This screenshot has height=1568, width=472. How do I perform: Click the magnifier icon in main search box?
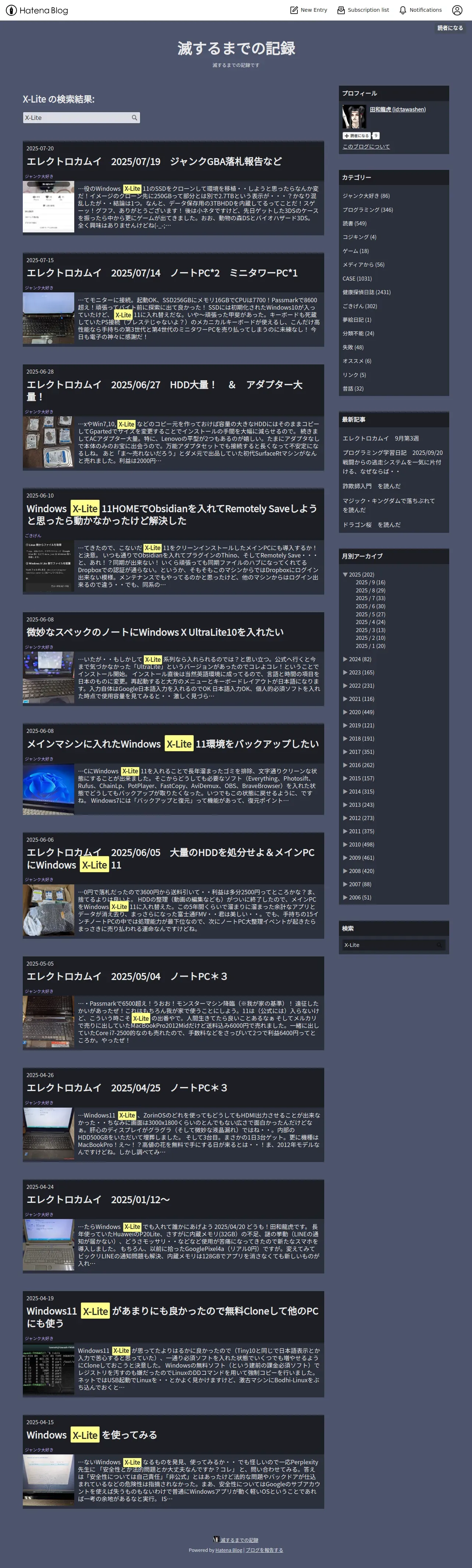(135, 117)
